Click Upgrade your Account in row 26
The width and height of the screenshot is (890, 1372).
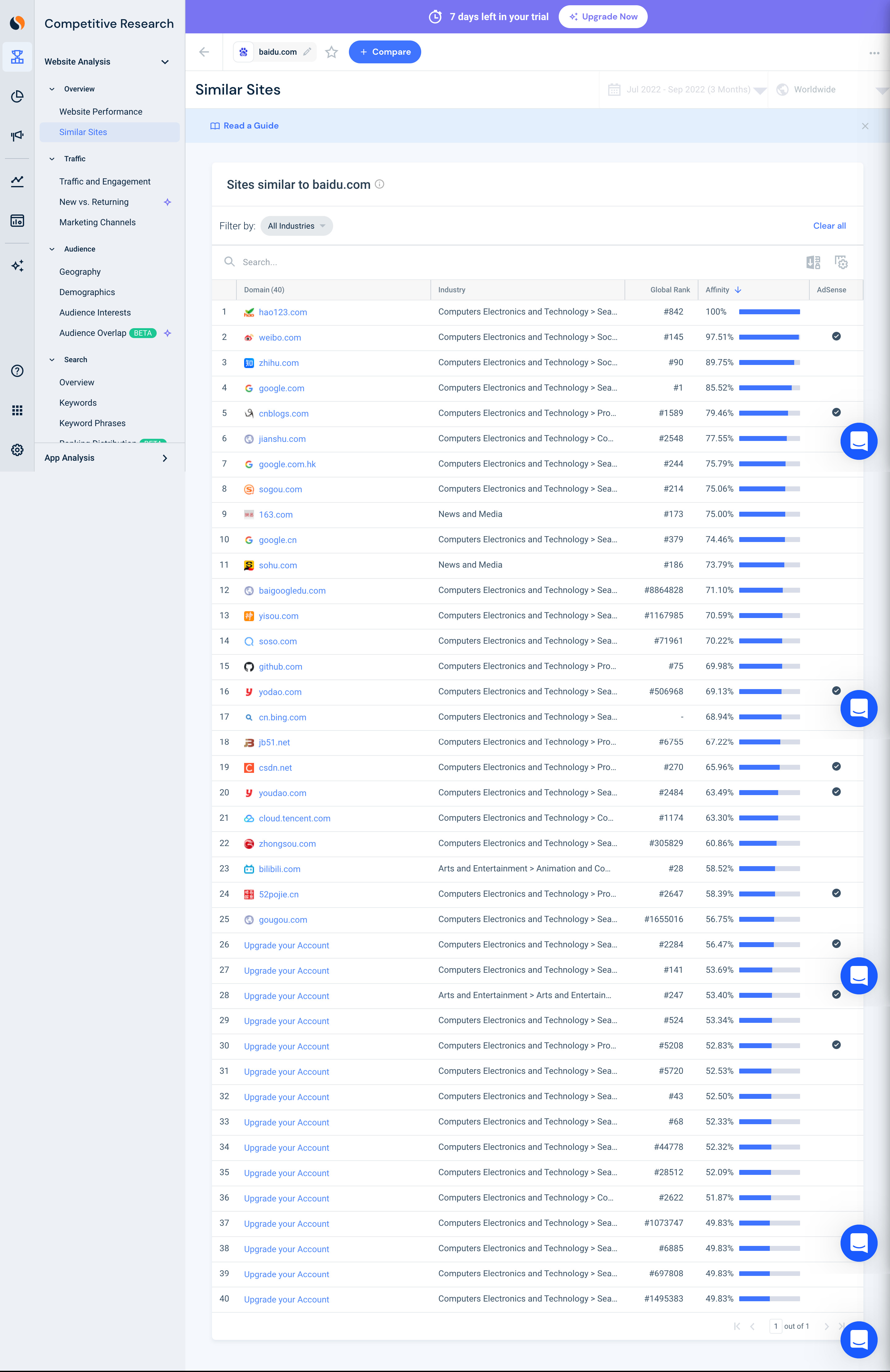tap(286, 945)
